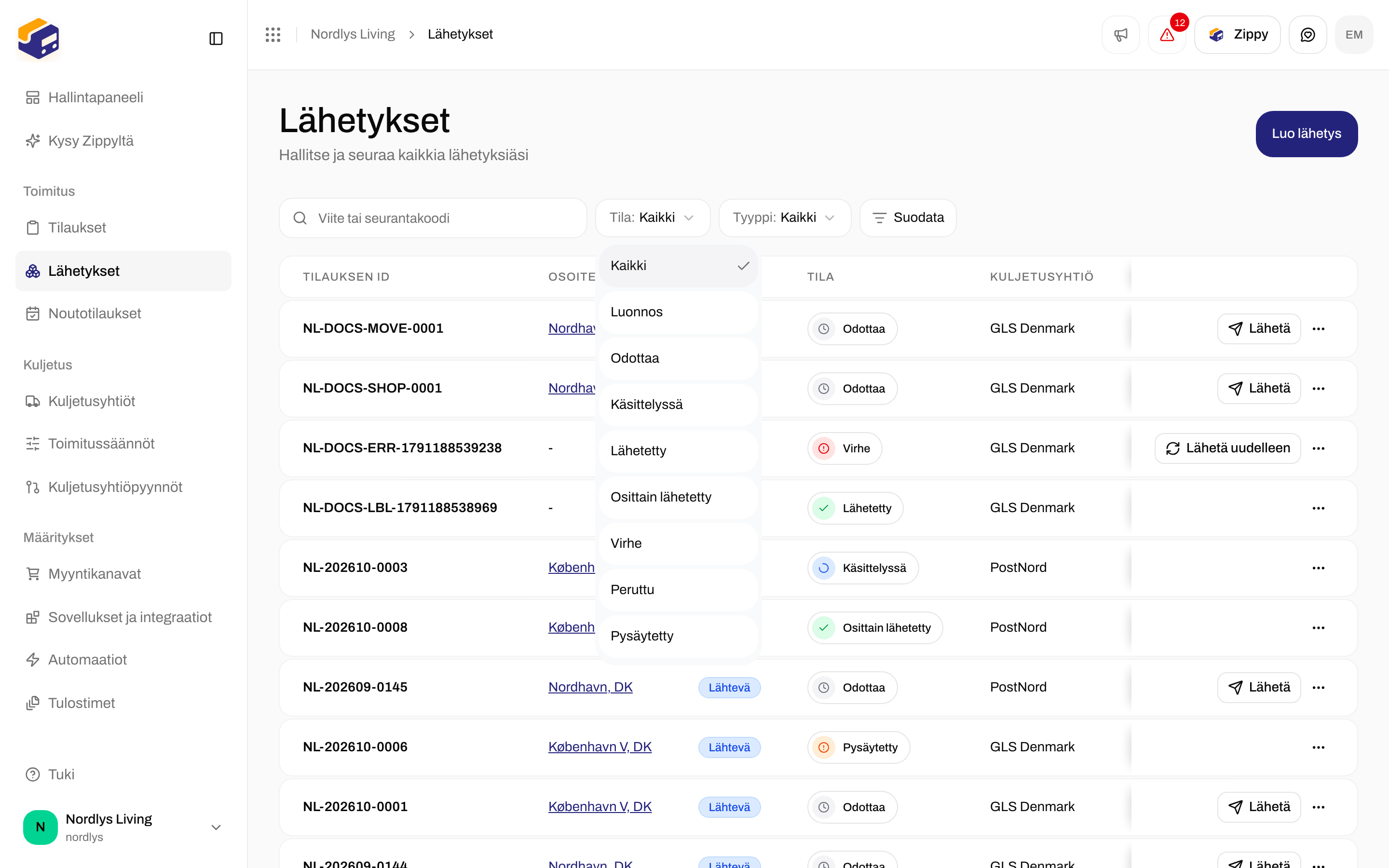This screenshot has height=868, width=1389.
Task: Open alerts with 12 notifications
Action: point(1167,34)
